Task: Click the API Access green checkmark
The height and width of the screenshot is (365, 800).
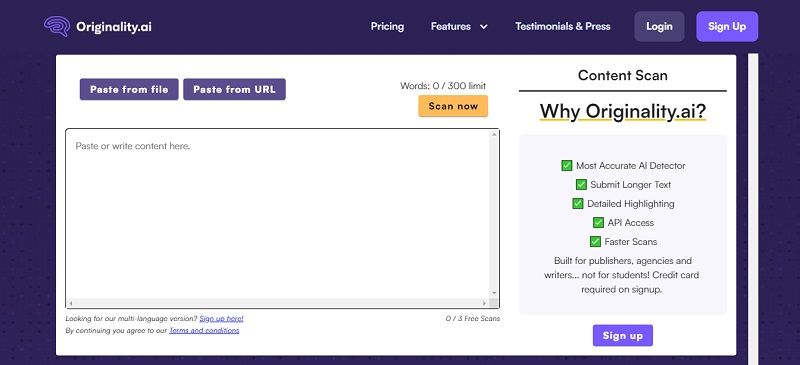Action: [x=598, y=222]
